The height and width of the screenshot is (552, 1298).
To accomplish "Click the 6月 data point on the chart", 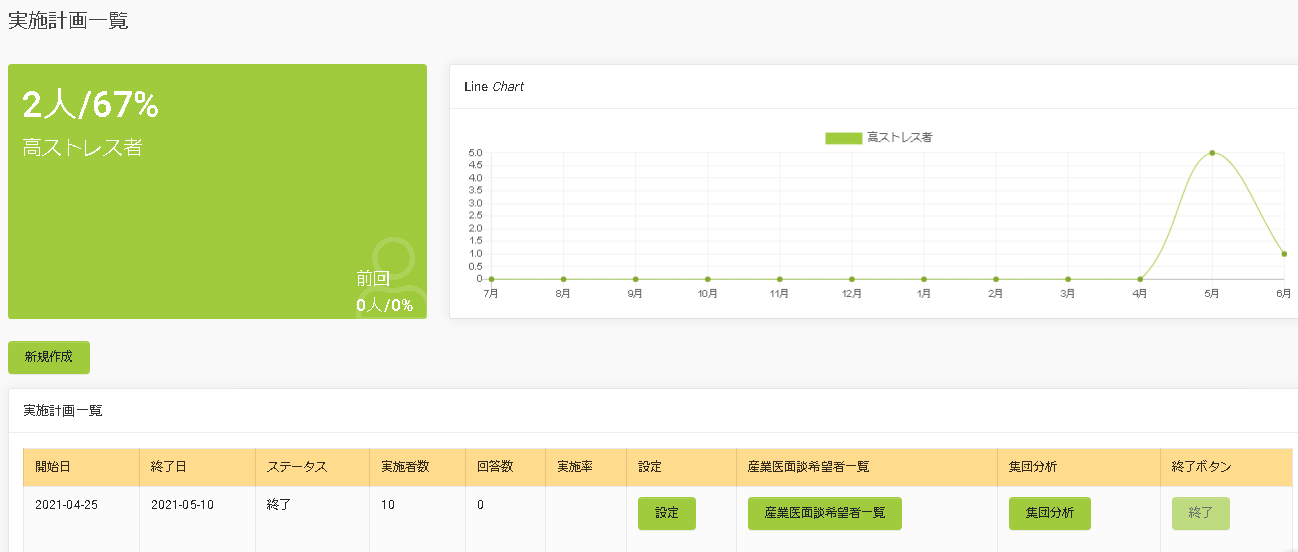I will pyautogui.click(x=1284, y=254).
